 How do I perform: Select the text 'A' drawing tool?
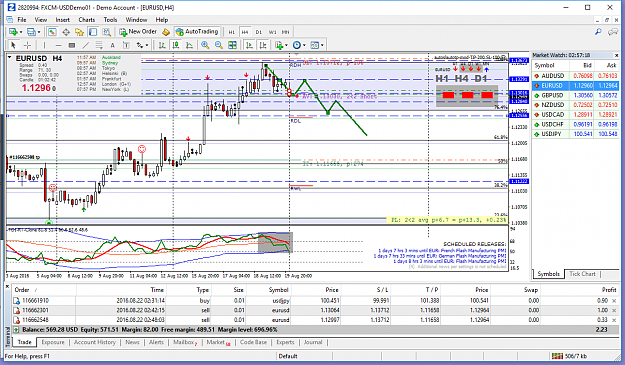click(x=112, y=45)
